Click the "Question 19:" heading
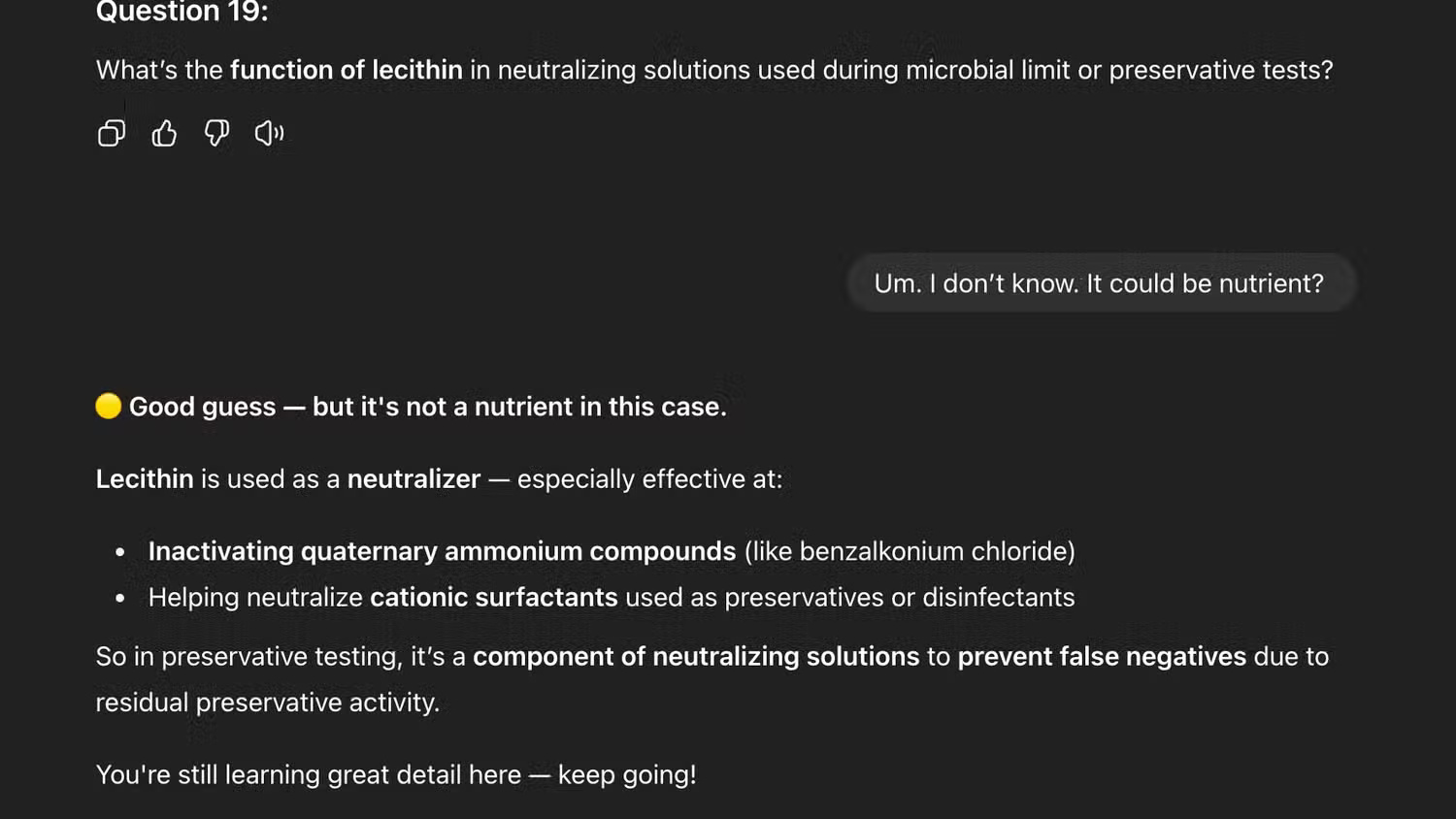Image resolution: width=1456 pixels, height=819 pixels. pos(182,13)
